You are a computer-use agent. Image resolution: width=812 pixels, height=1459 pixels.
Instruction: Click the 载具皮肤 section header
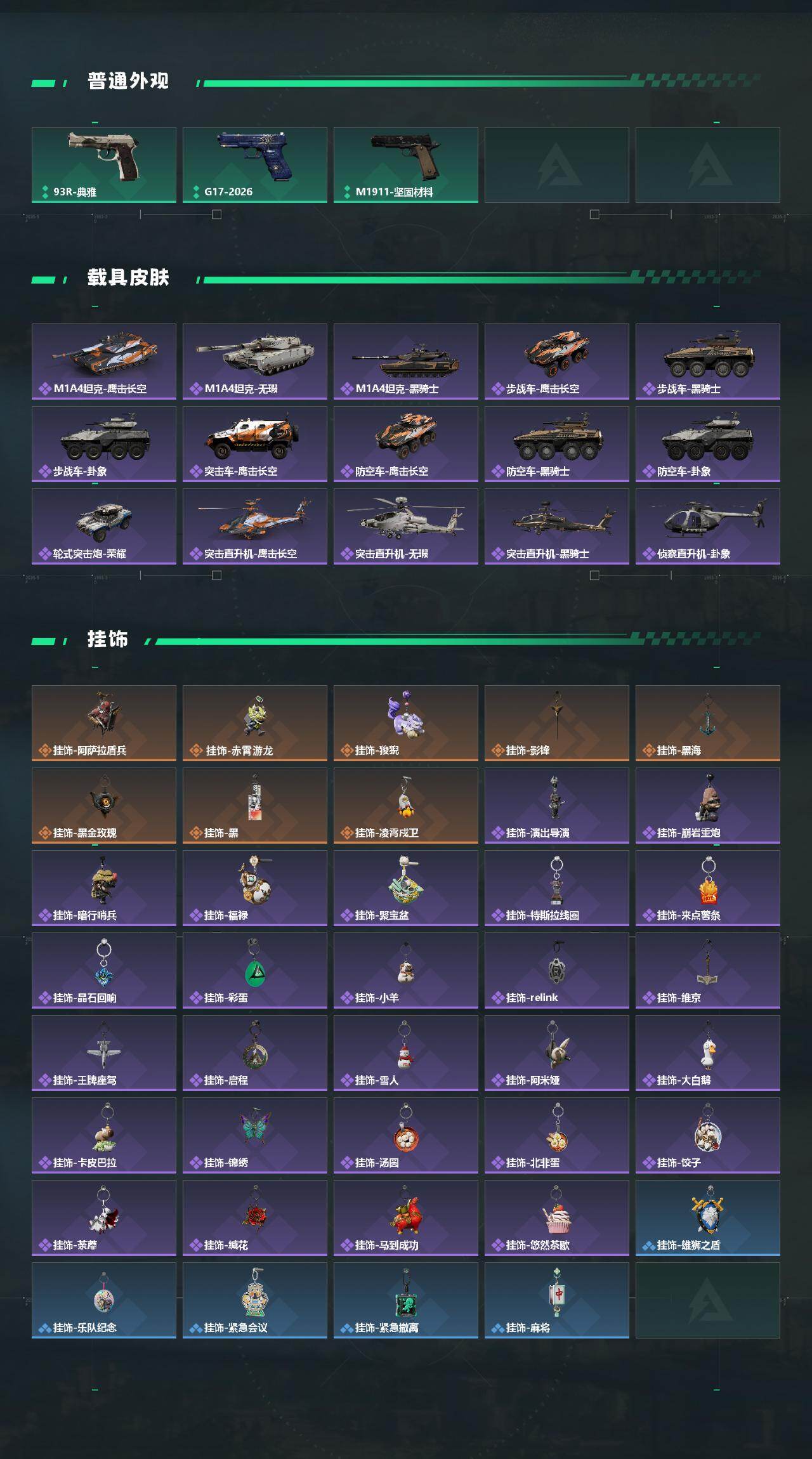tap(128, 278)
